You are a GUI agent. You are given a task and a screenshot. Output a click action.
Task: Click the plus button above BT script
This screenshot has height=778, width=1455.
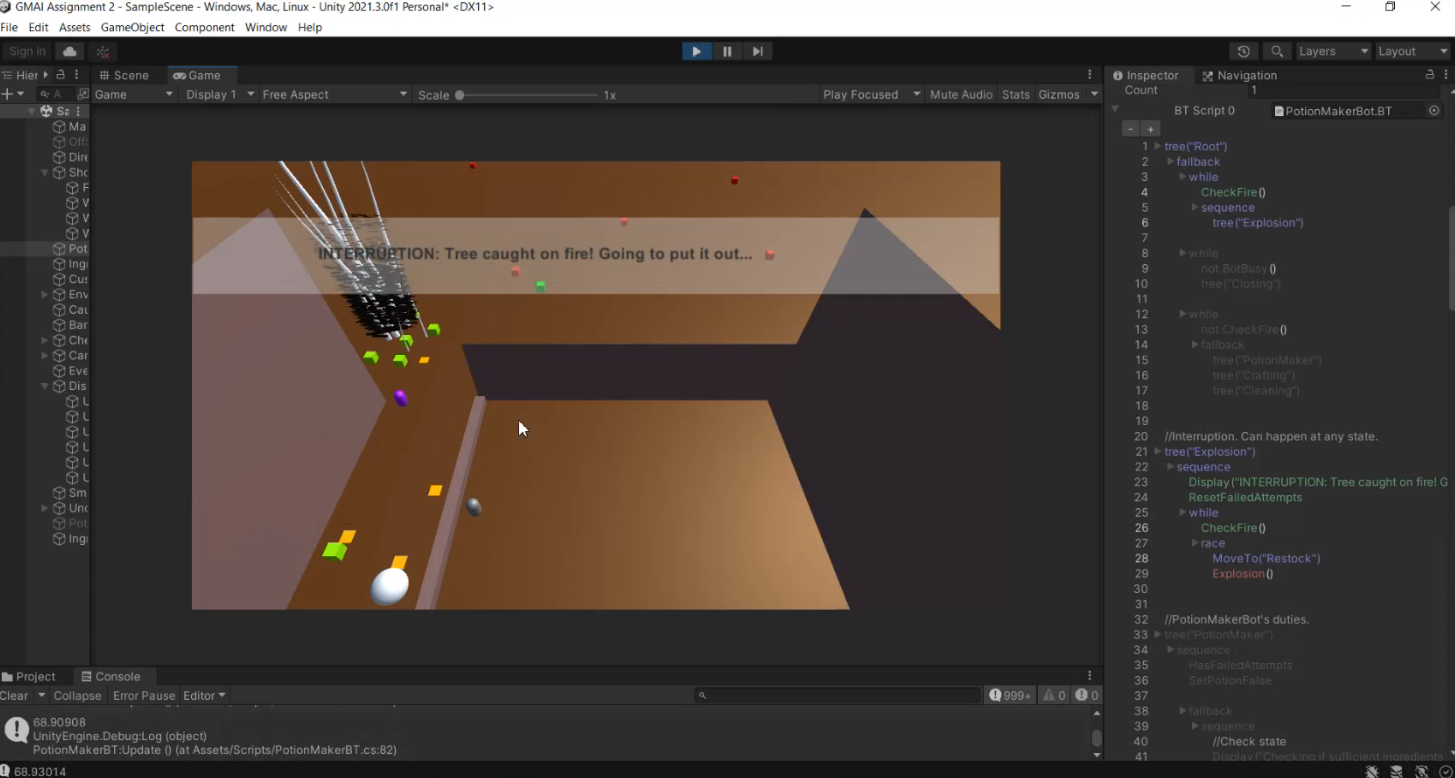[x=1150, y=129]
